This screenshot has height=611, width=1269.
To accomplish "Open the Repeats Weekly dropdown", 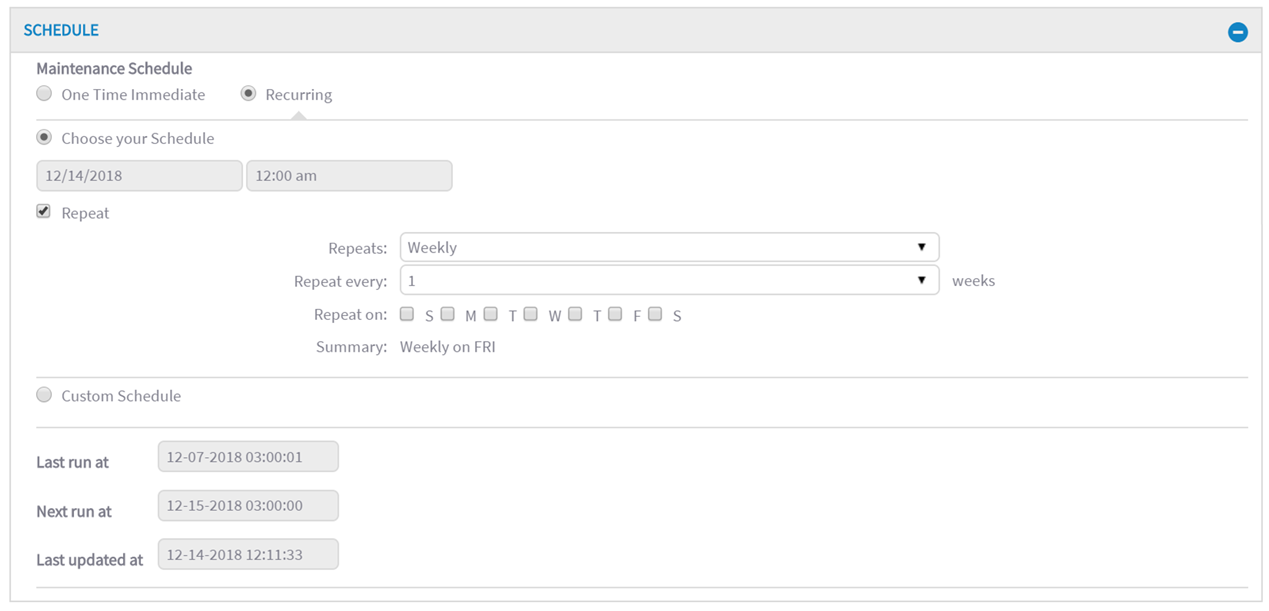I will [x=669, y=247].
